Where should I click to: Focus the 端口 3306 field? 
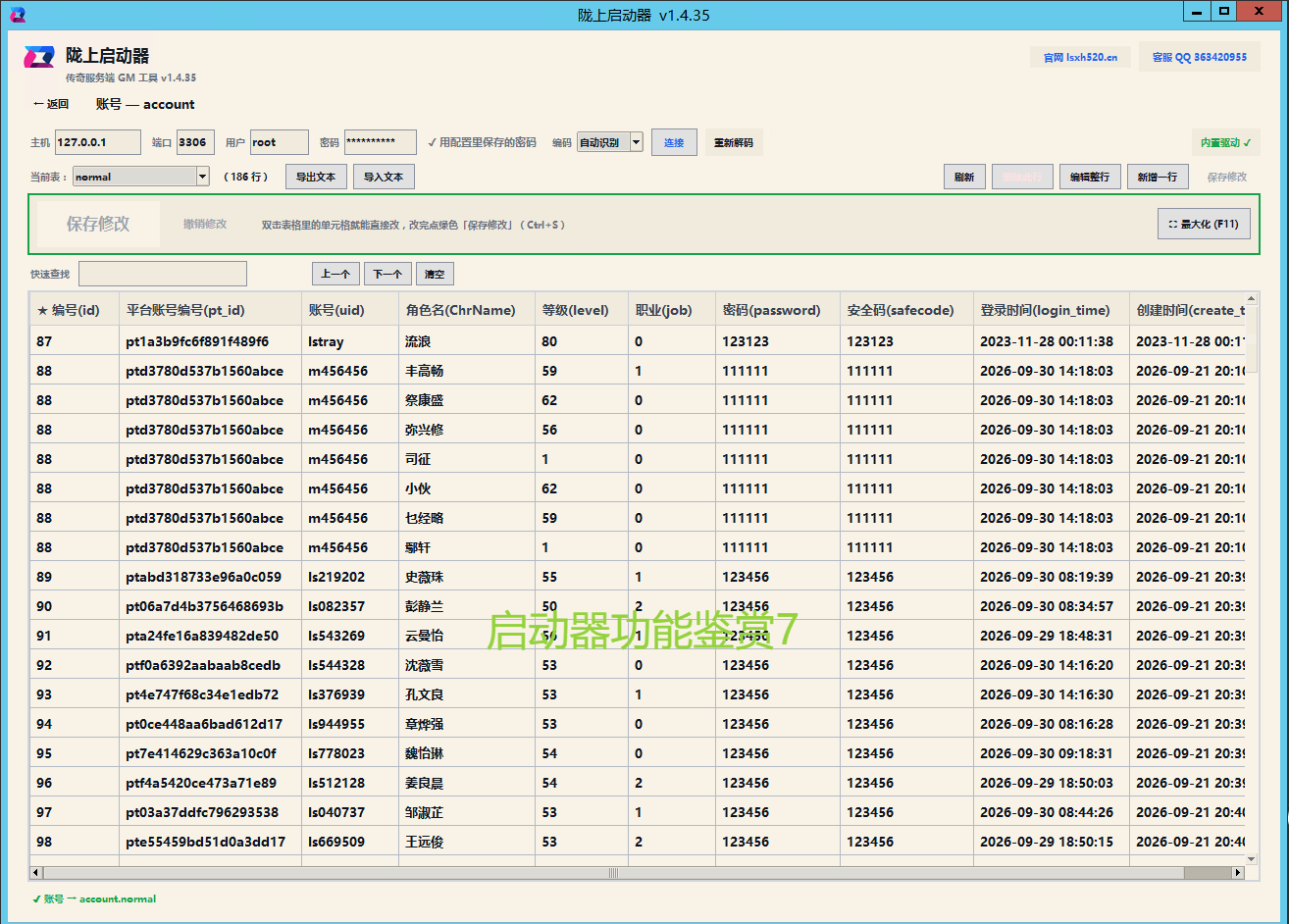195,142
